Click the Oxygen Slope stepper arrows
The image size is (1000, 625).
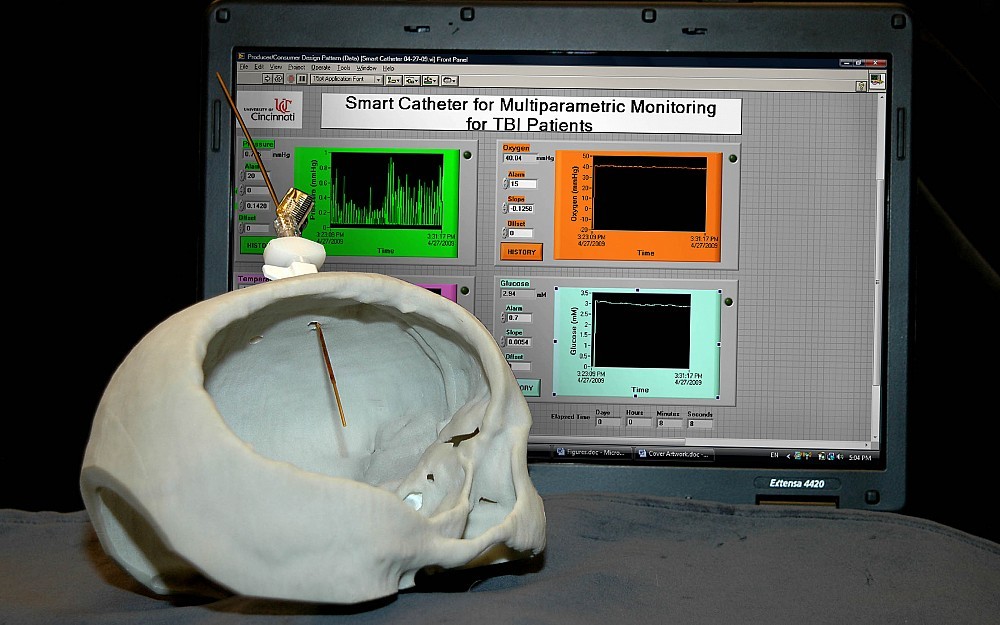point(505,209)
